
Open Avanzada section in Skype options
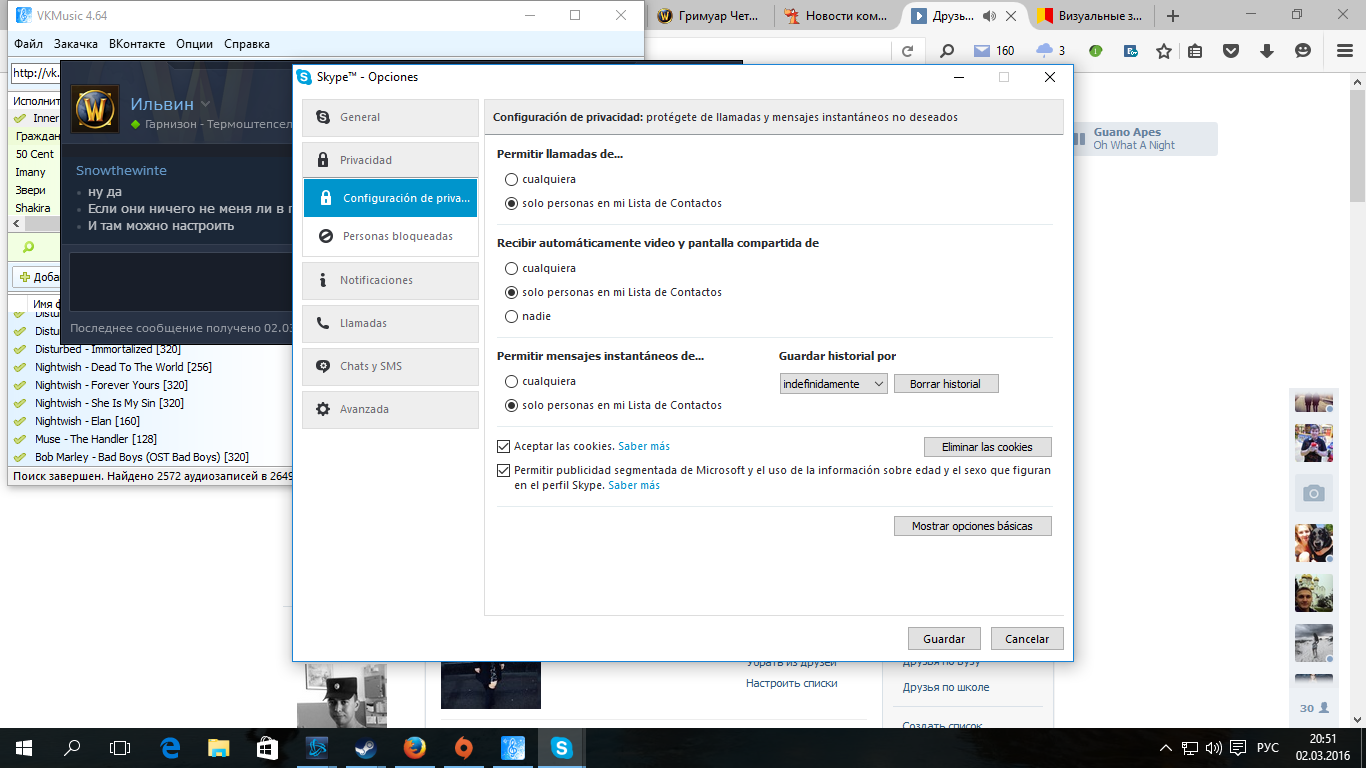click(390, 409)
